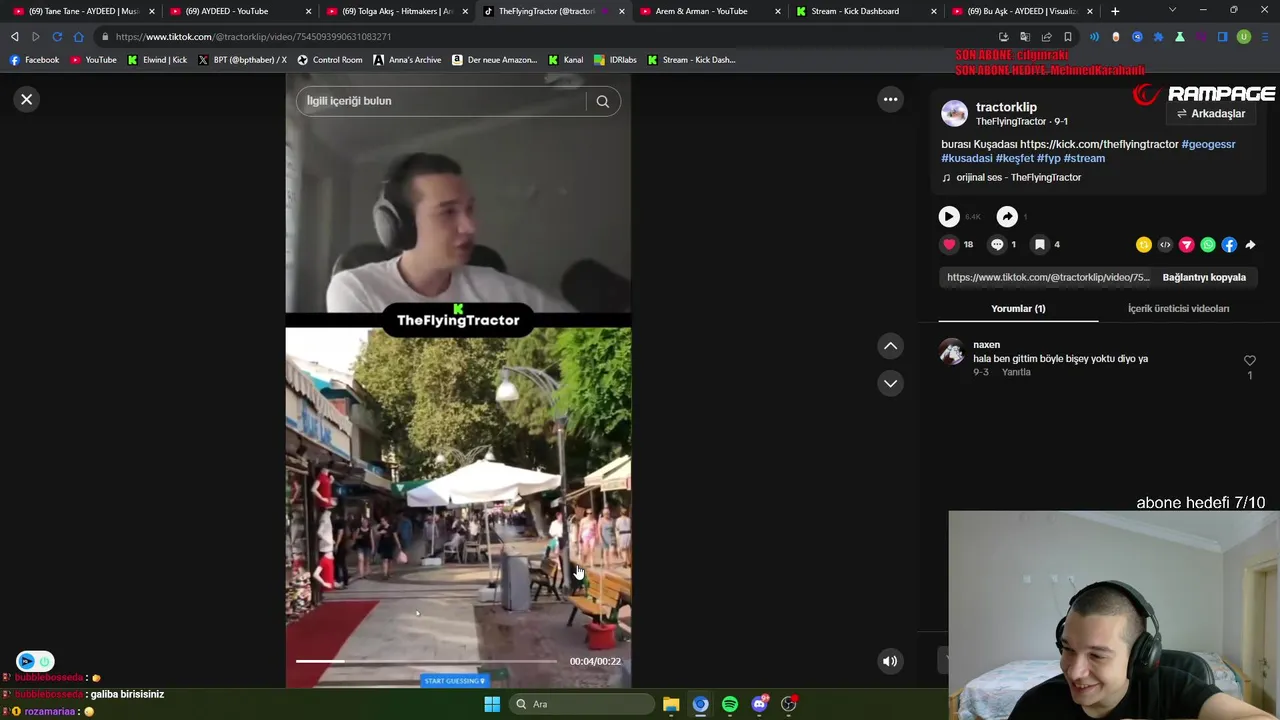Screen dimensions: 1280x720
Task: Click the İlgili içeriği bulun search field
Action: (441, 101)
